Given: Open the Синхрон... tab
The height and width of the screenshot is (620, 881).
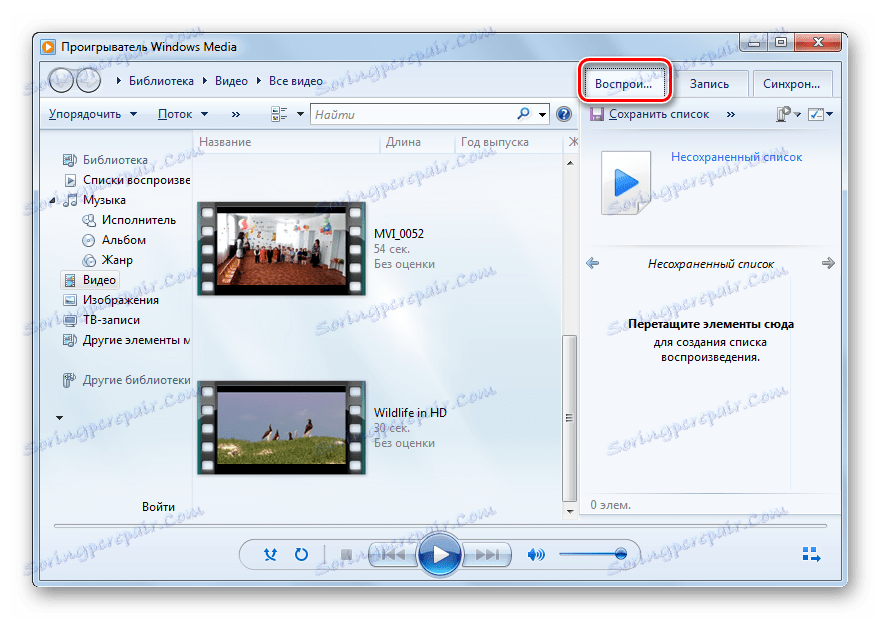Looking at the screenshot, I should click(792, 84).
